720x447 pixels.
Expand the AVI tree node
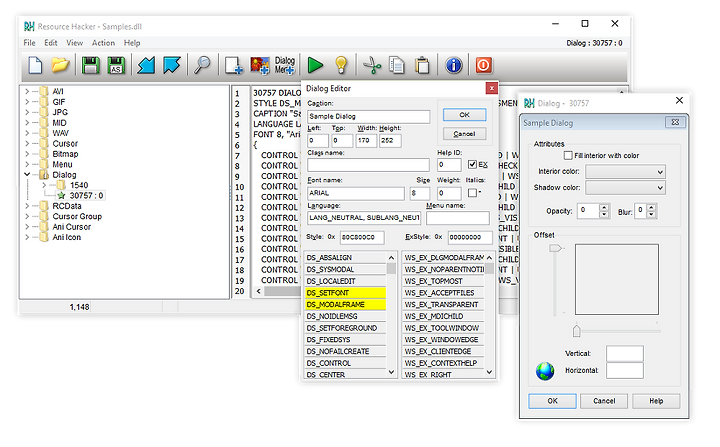27,91
